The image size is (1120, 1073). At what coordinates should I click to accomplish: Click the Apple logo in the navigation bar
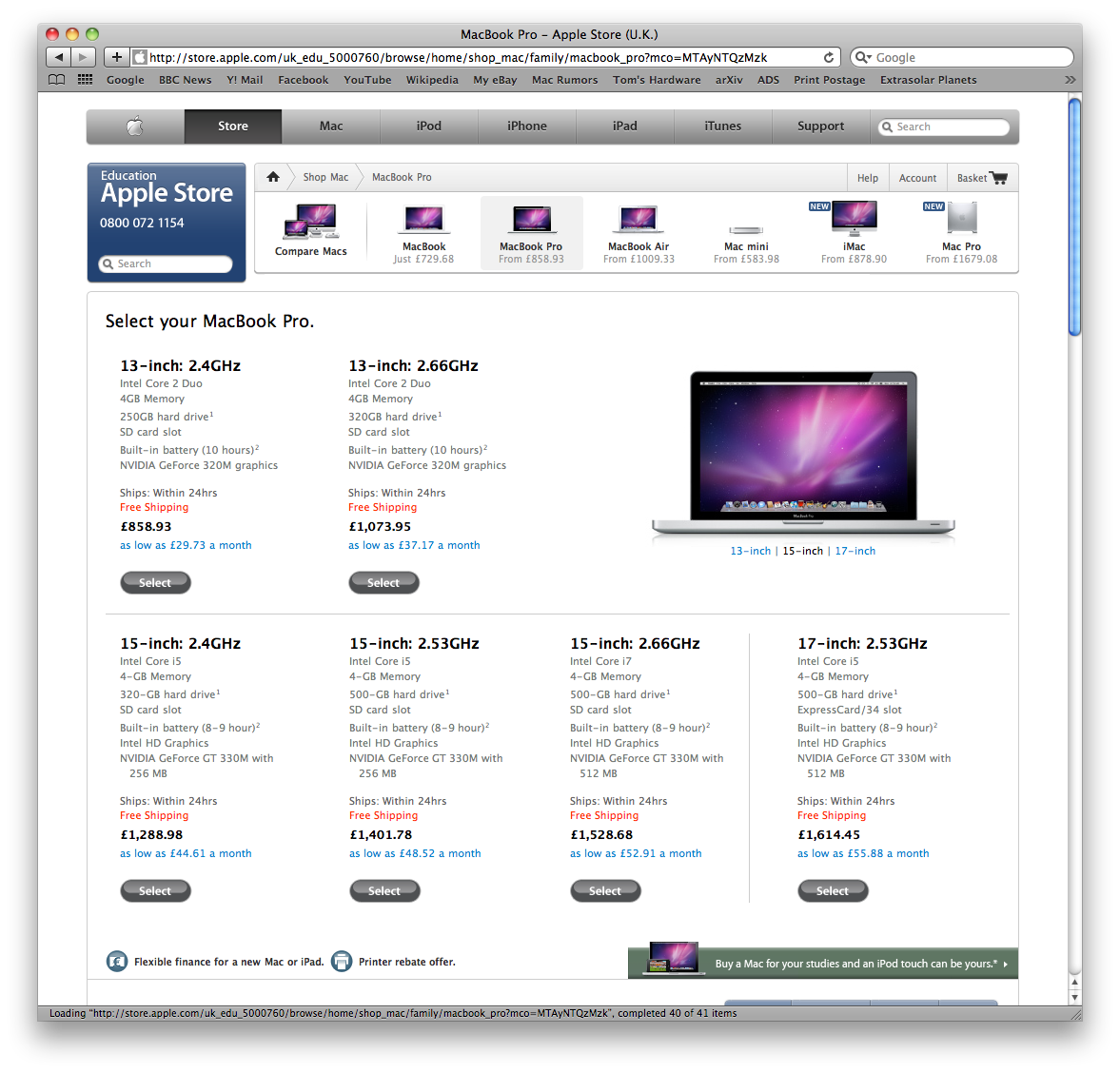[x=135, y=127]
